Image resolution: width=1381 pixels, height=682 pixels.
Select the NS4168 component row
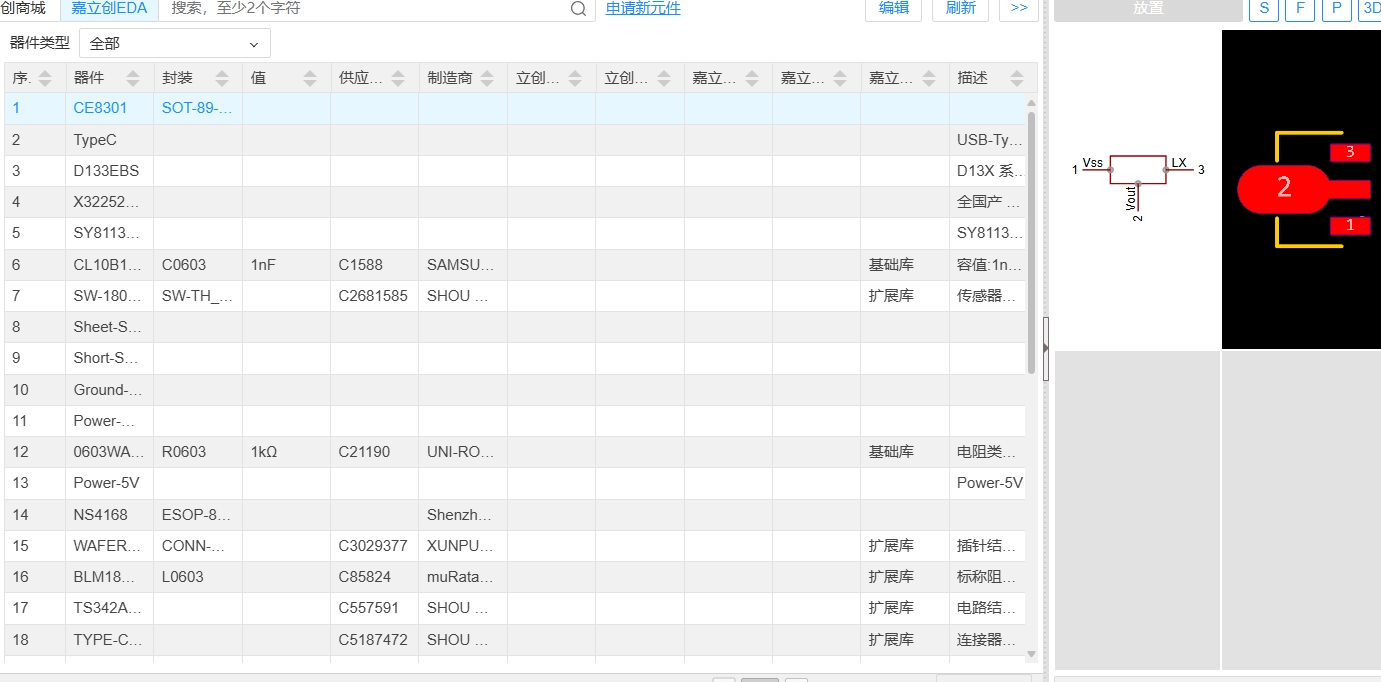point(100,515)
